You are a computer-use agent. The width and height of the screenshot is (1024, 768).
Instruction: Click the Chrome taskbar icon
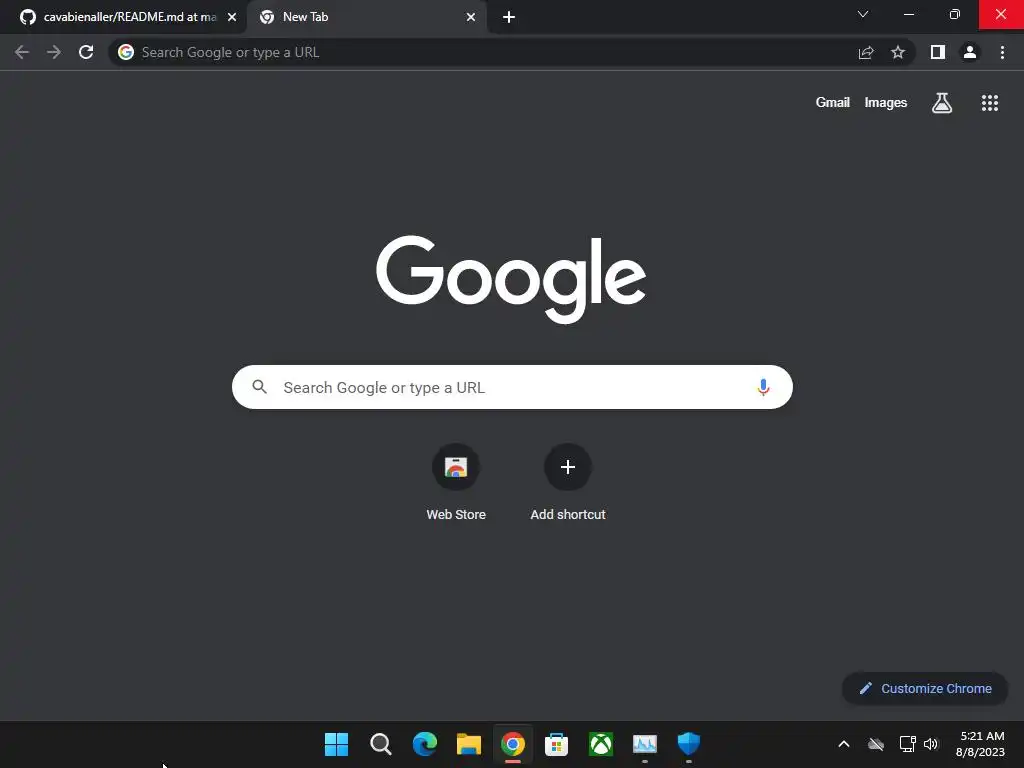pyautogui.click(x=513, y=744)
